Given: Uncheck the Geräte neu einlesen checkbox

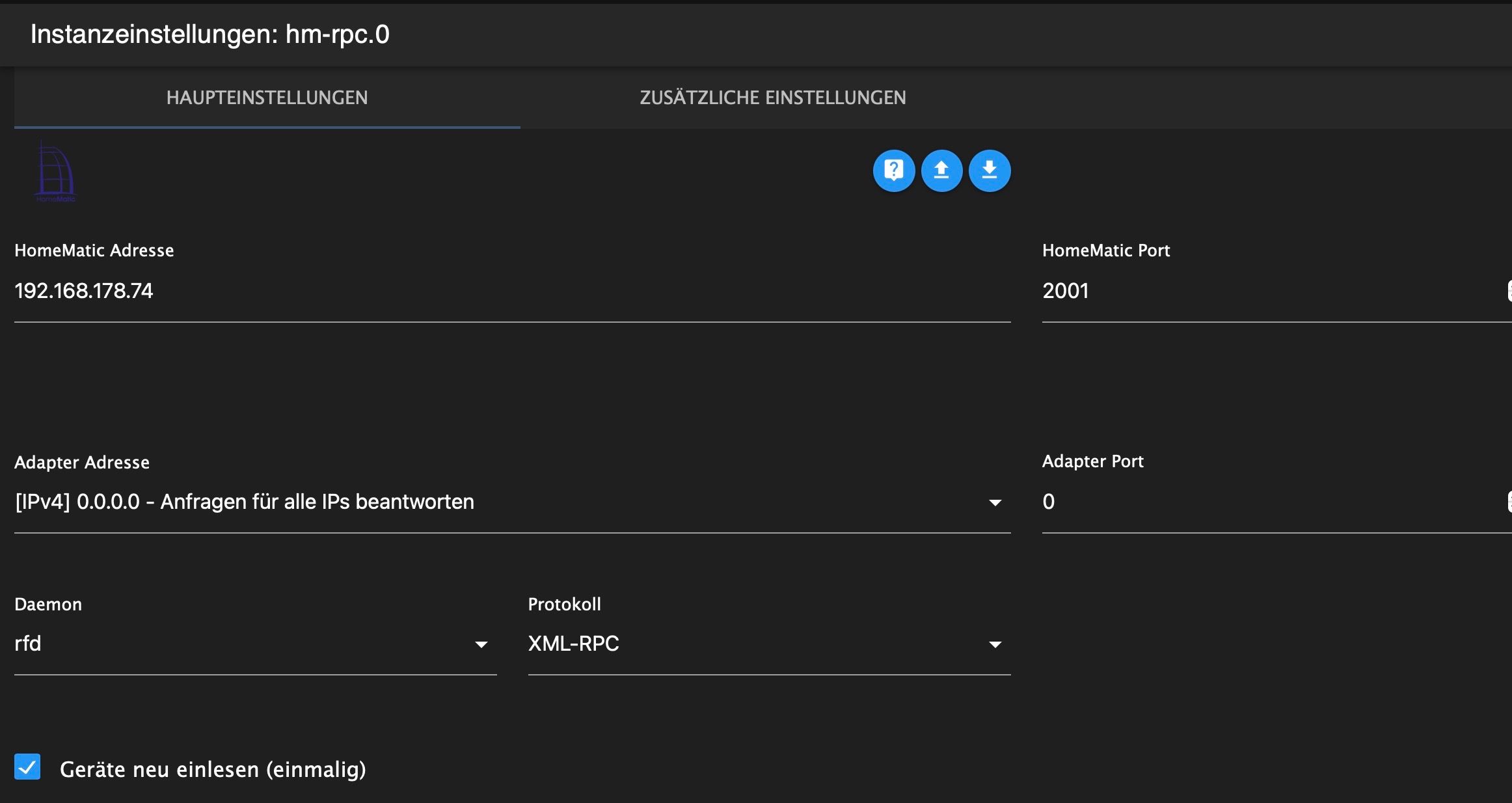Looking at the screenshot, I should click(x=27, y=767).
